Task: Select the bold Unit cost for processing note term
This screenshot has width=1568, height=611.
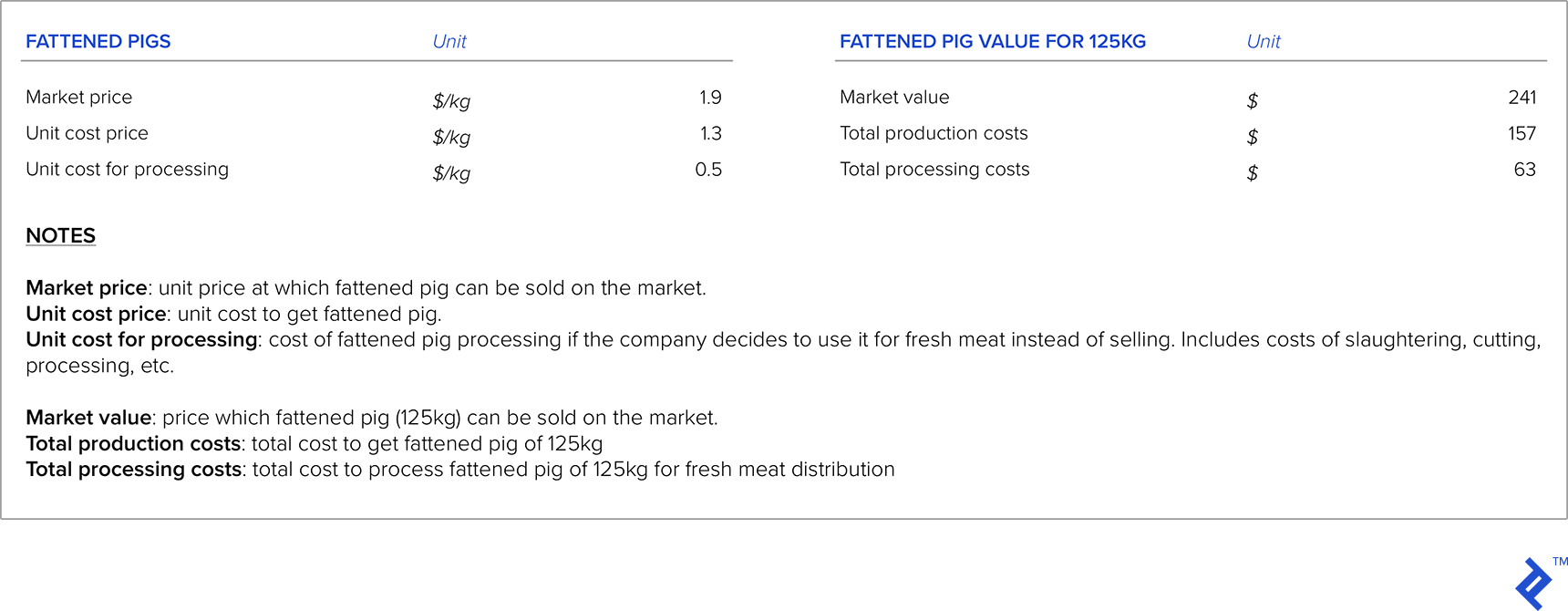Action: pyautogui.click(x=141, y=340)
